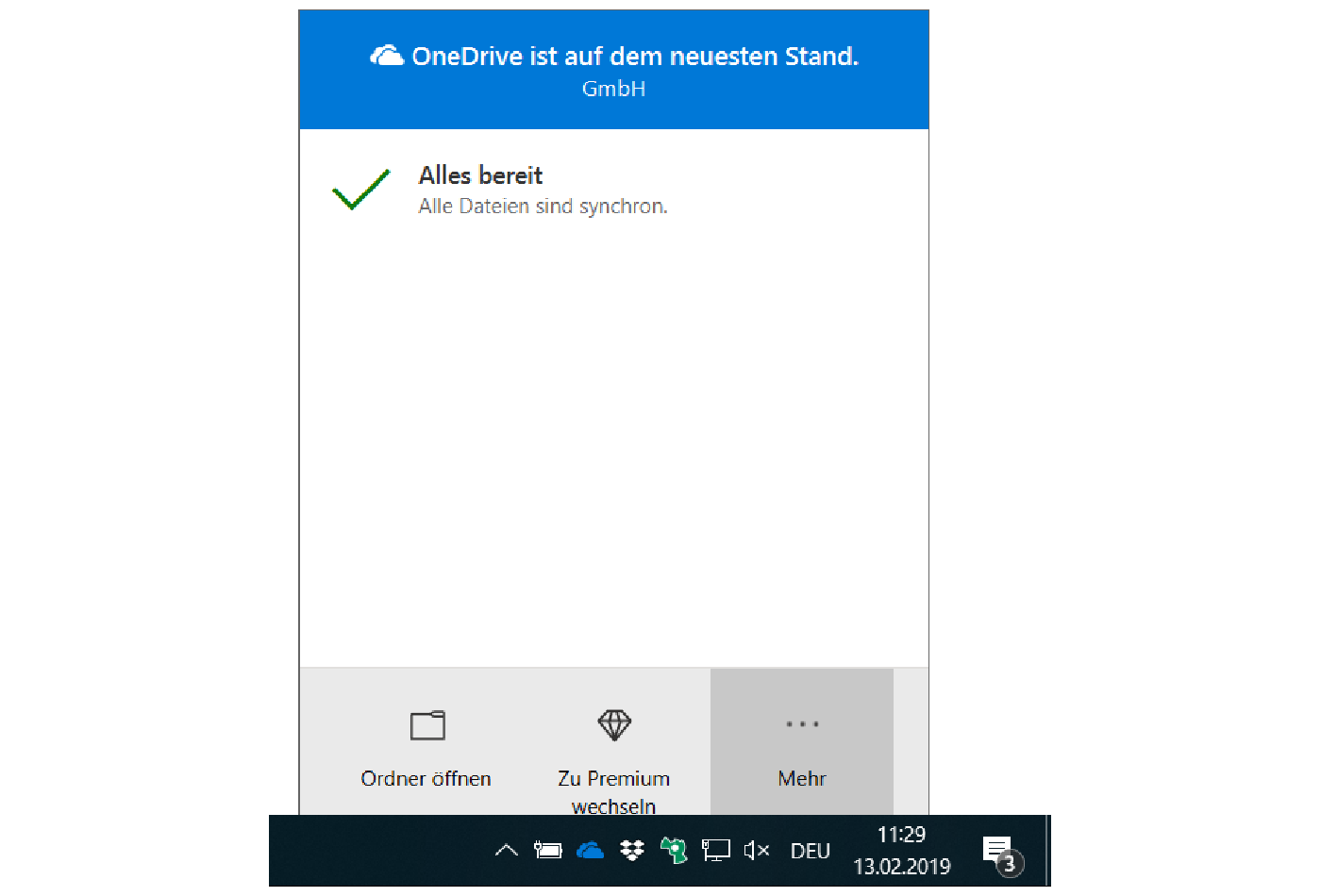Click the folder icon above Ordner öffnen
Screen dimensions: 1321x896
(x=427, y=725)
